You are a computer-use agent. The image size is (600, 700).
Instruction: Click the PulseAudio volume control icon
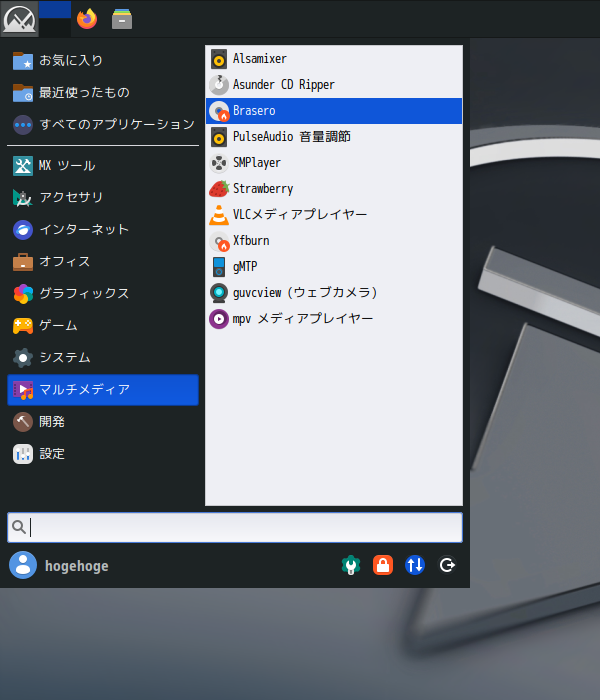click(x=219, y=137)
